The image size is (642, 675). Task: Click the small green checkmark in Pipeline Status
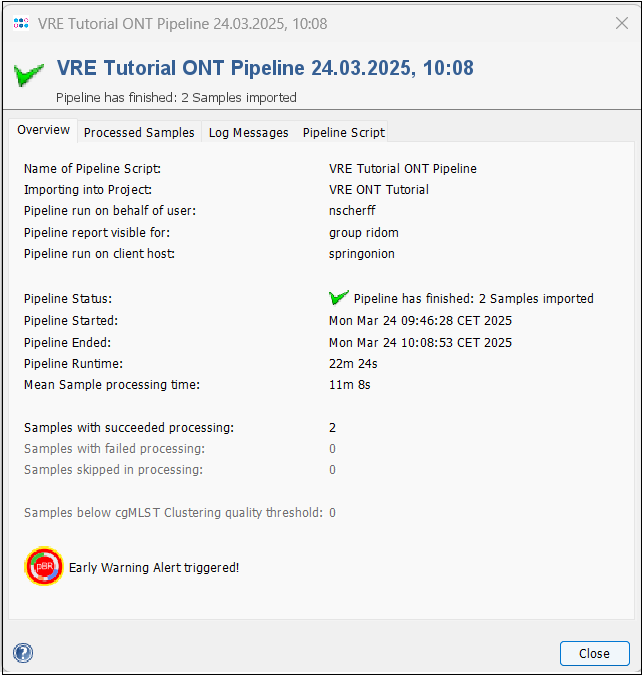[339, 298]
